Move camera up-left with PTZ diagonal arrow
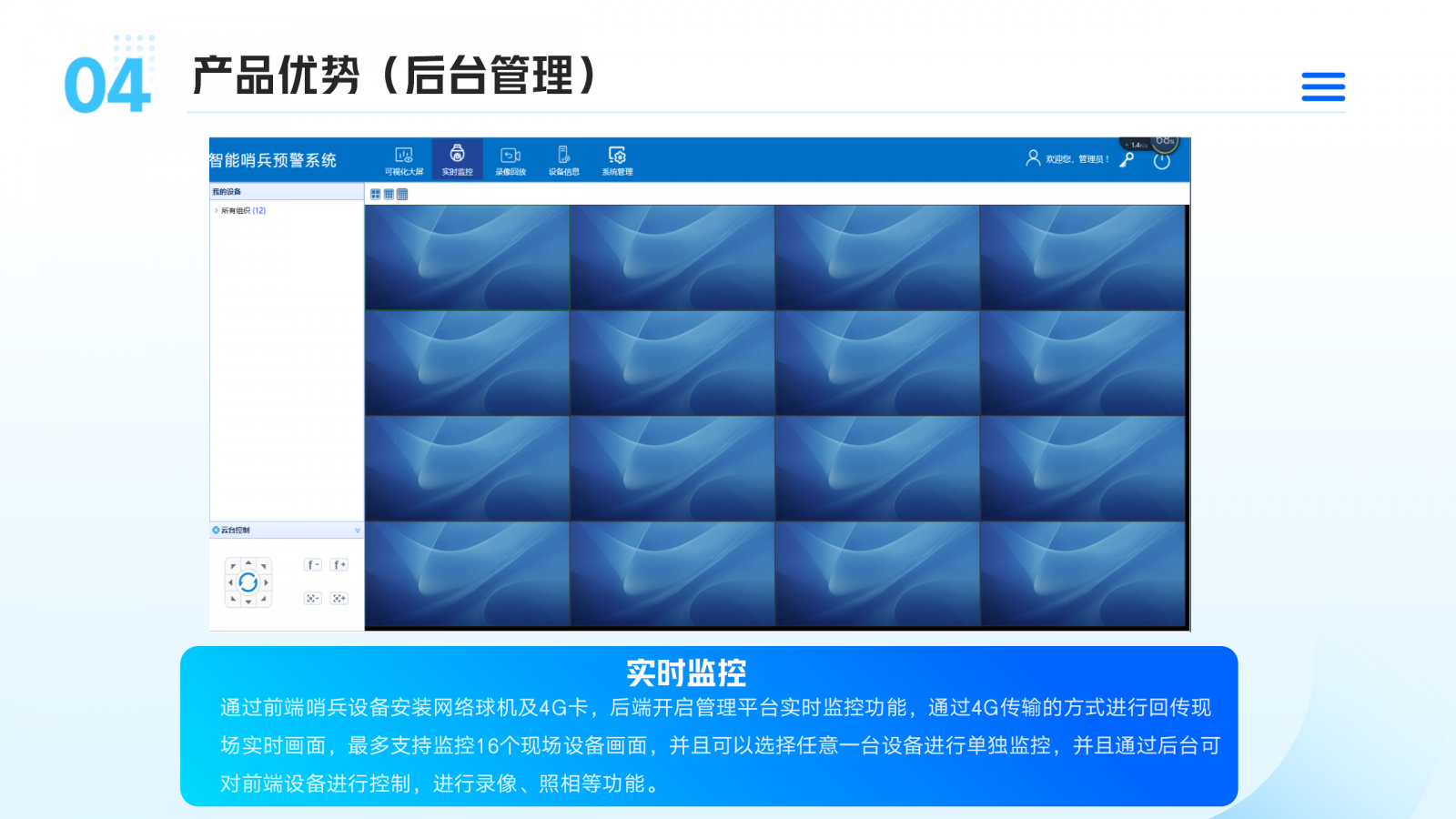The image size is (1456, 819). [233, 566]
